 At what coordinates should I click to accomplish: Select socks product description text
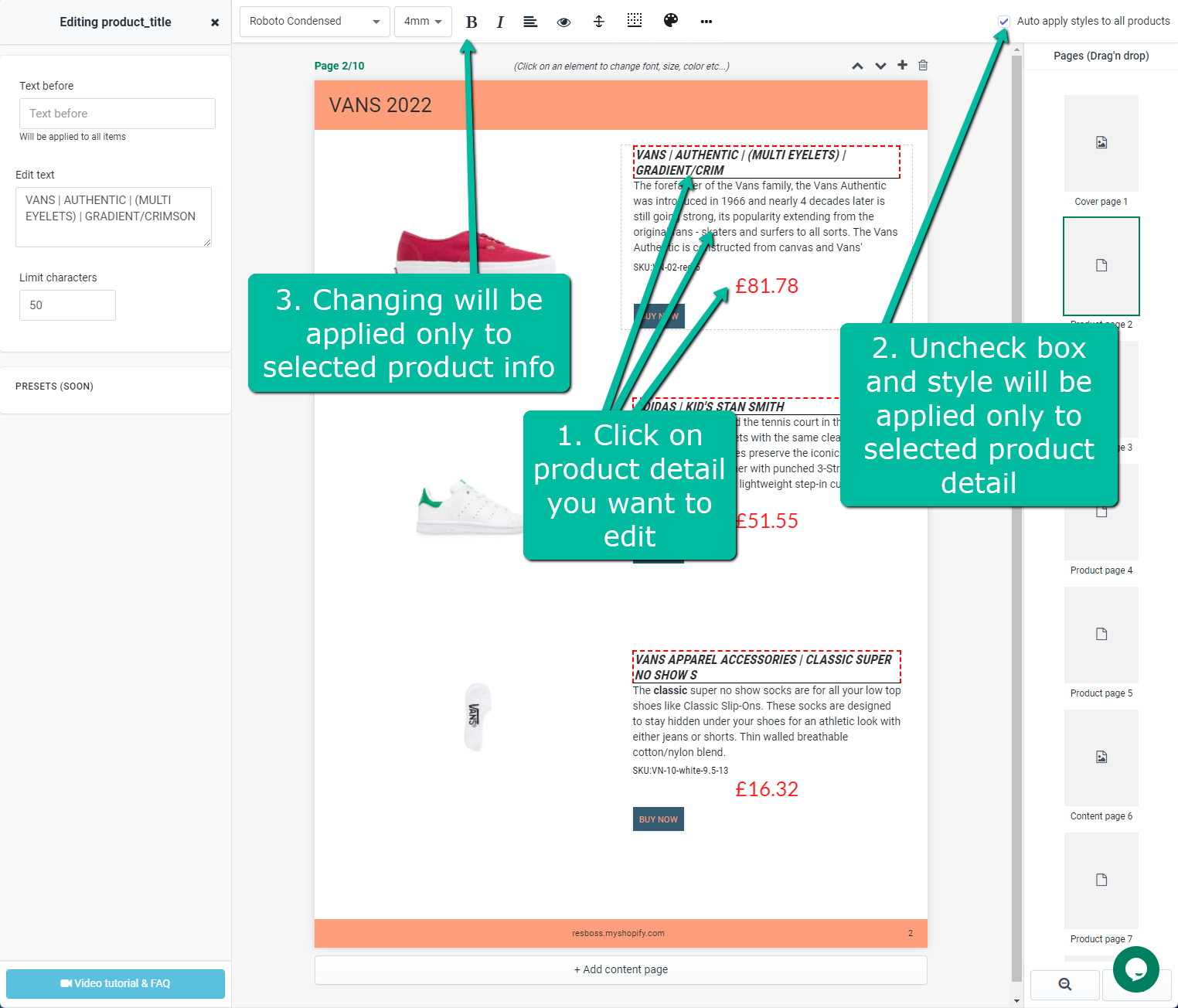pos(767,722)
